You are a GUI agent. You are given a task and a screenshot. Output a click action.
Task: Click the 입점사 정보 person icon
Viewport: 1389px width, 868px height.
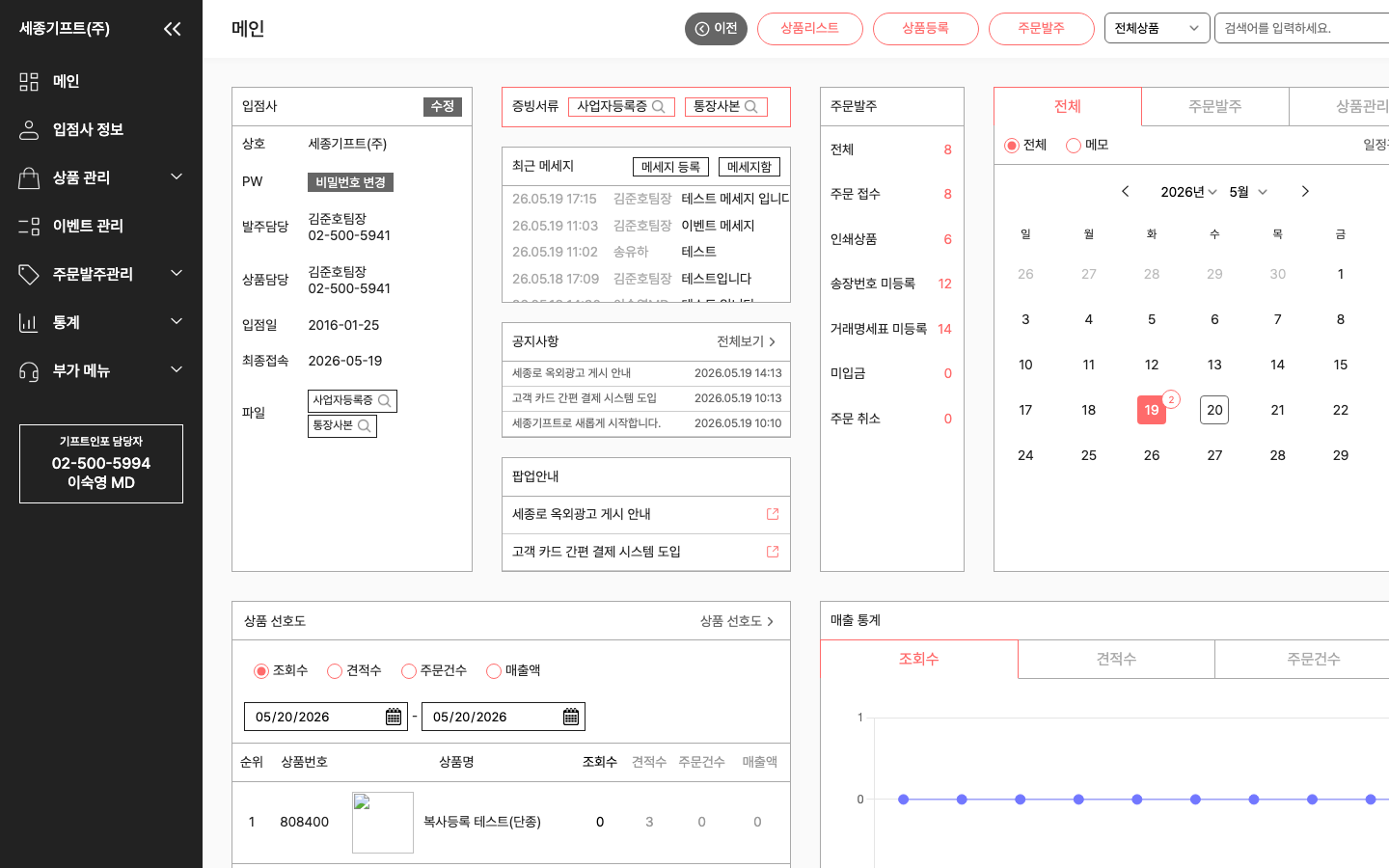tap(29, 130)
